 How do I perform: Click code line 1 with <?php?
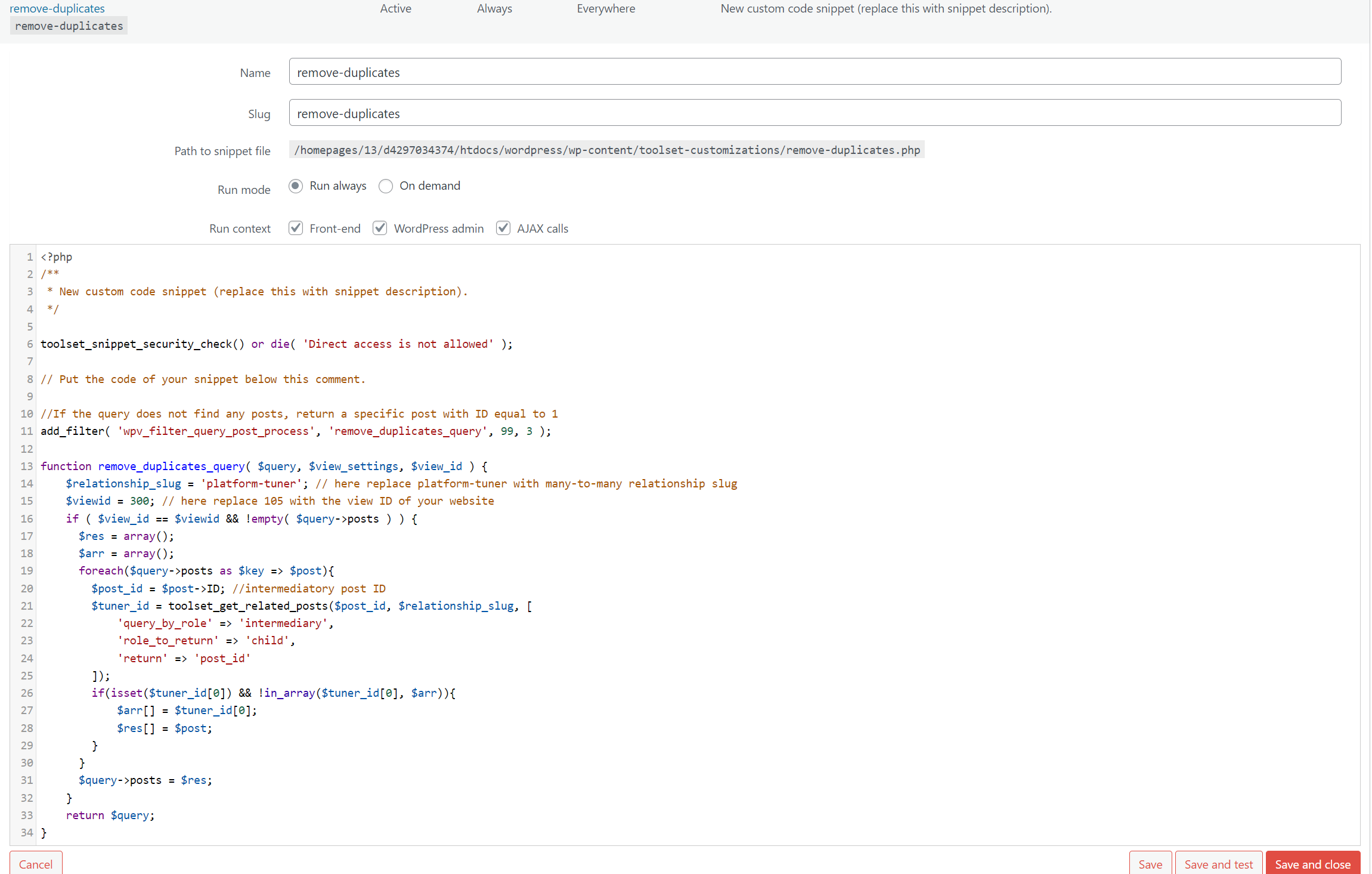point(57,257)
